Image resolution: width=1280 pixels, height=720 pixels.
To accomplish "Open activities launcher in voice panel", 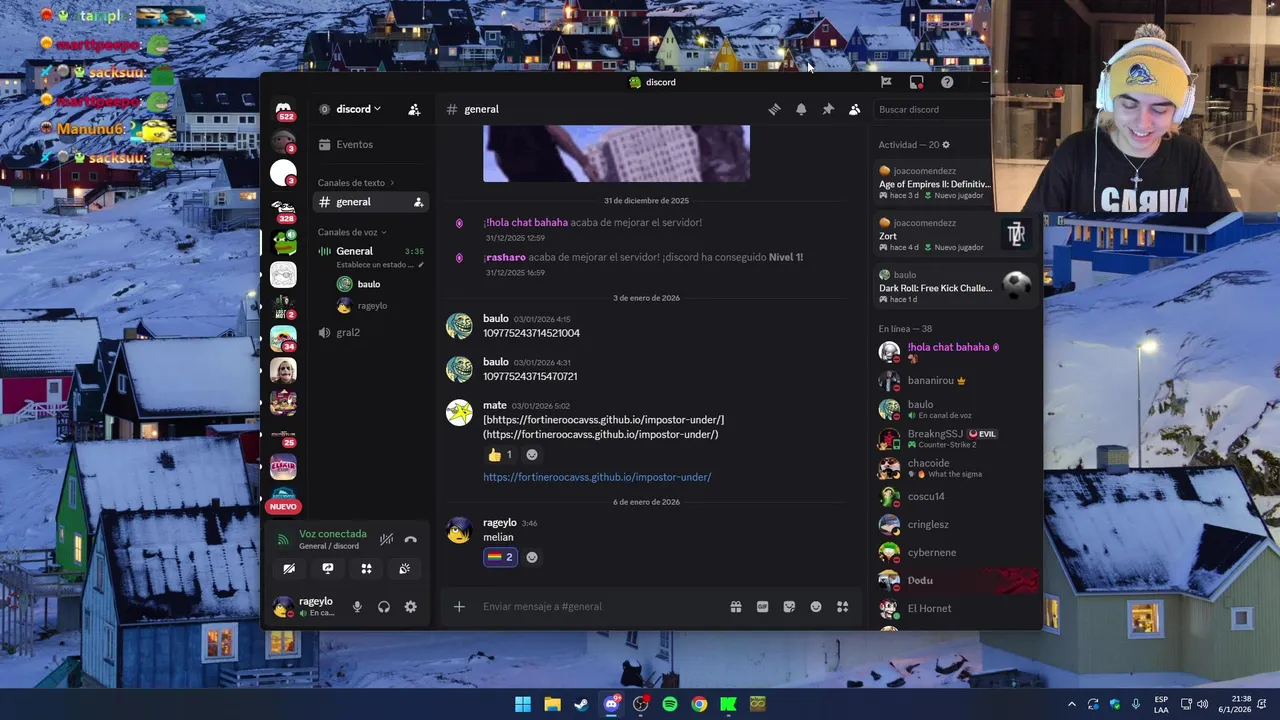I will pos(366,568).
